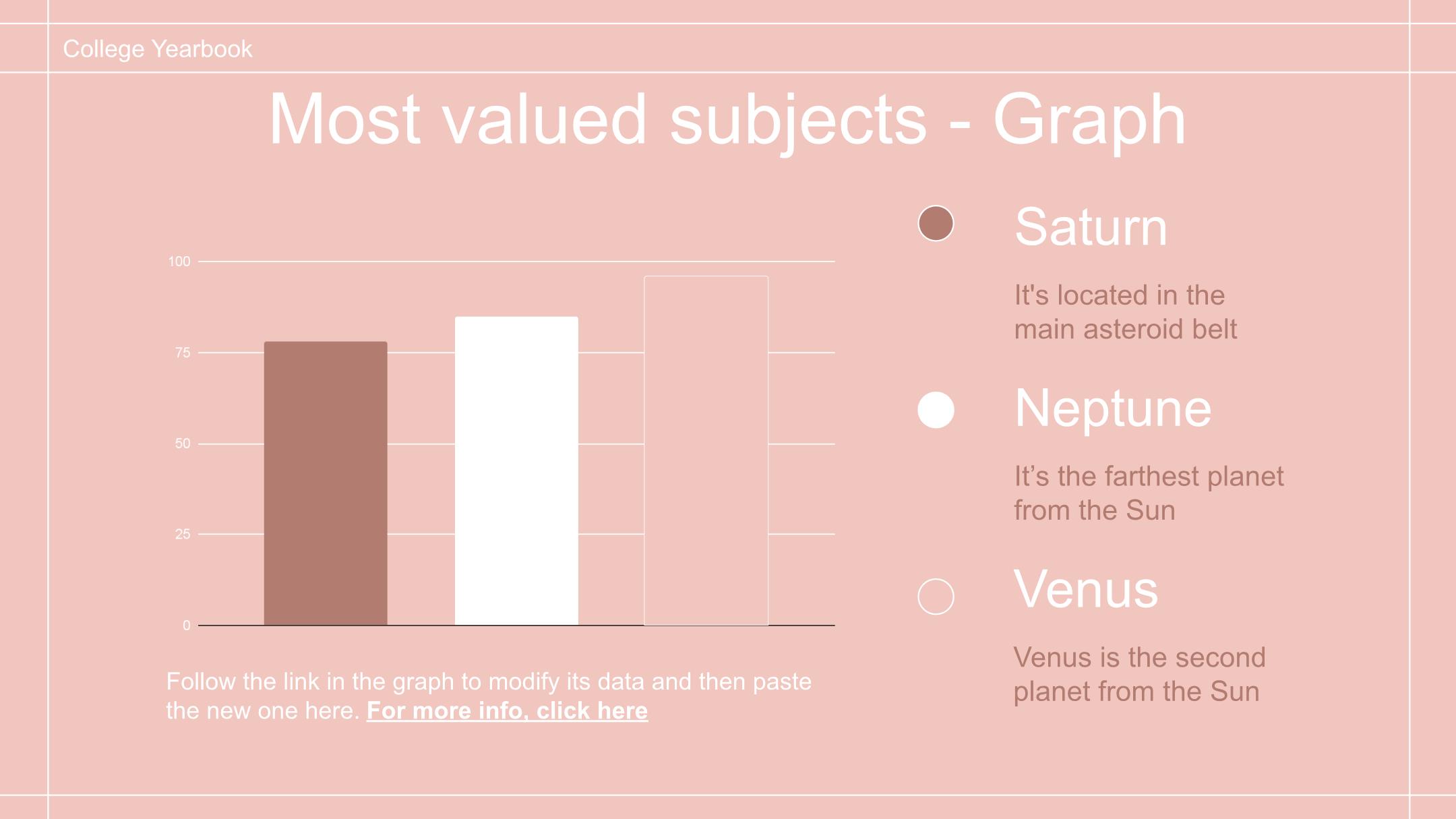
Task: Select the Saturn heading
Action: pyautogui.click(x=1091, y=226)
